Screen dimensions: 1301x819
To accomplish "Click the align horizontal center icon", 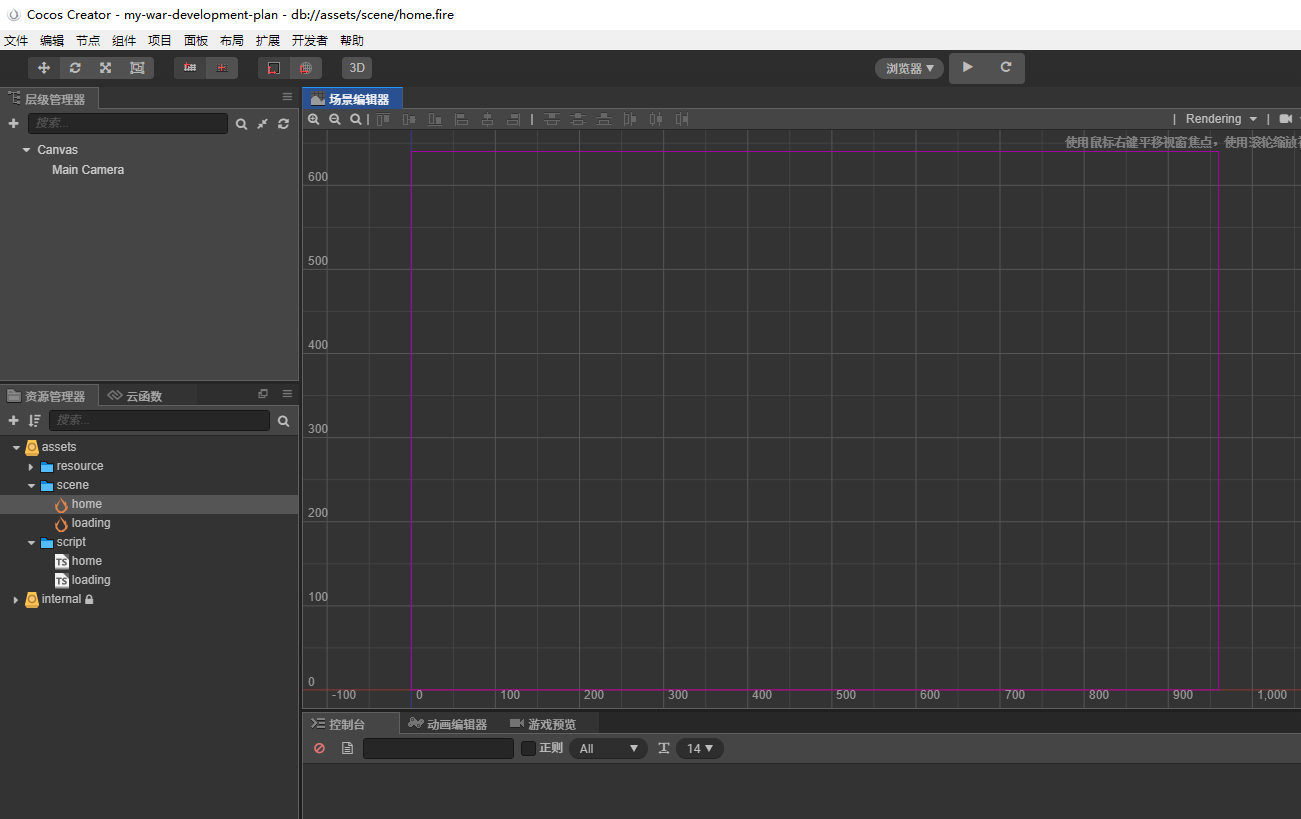I will click(487, 119).
